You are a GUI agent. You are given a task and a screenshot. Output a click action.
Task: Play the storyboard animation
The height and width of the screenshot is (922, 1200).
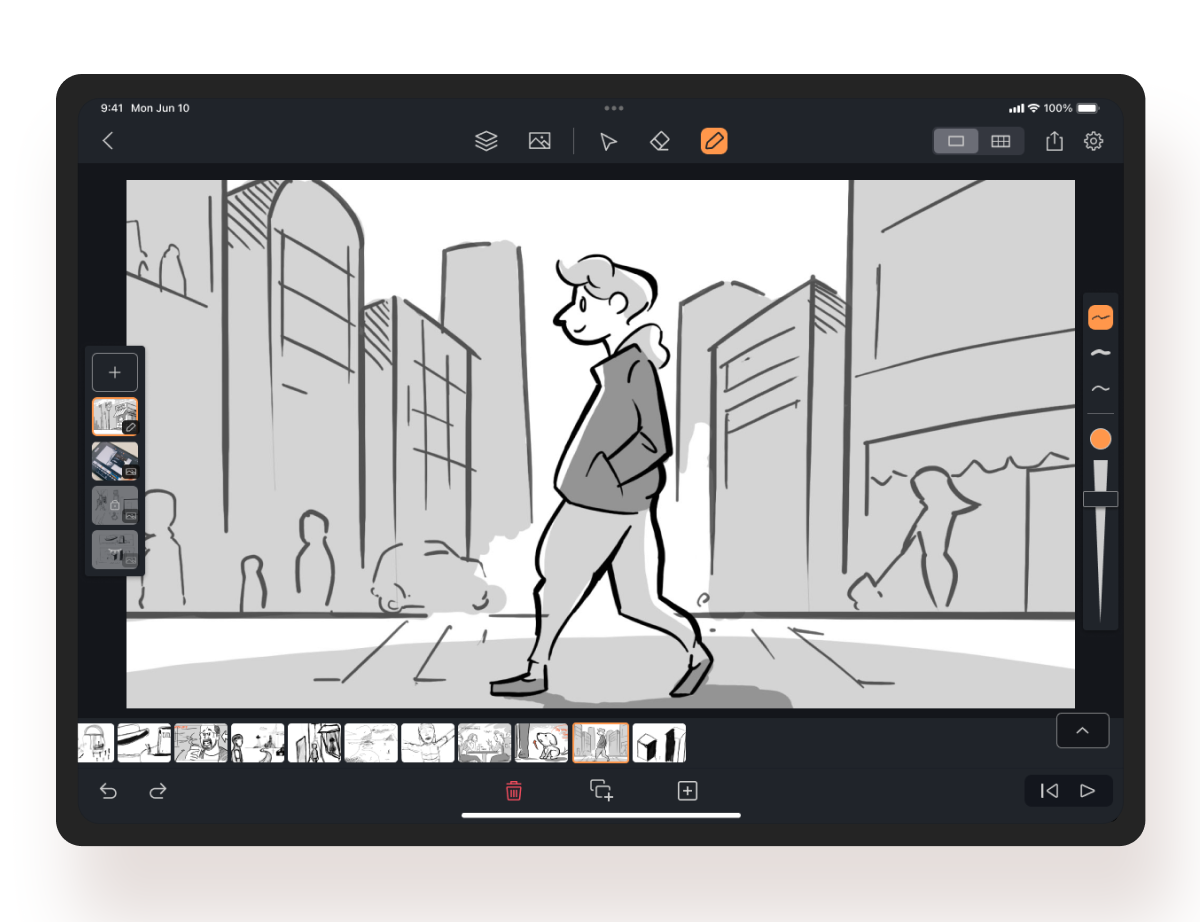point(1088,791)
